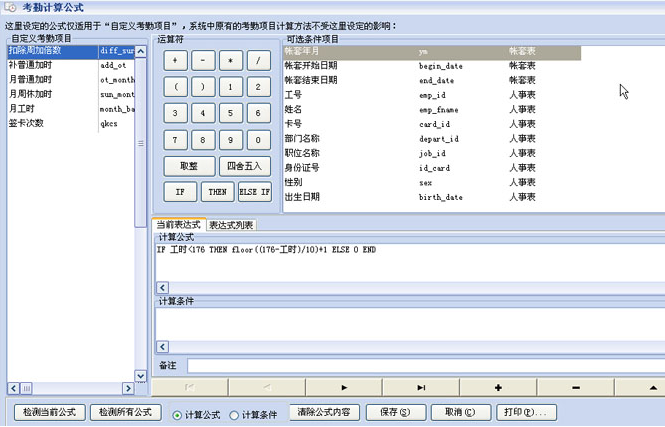Open the 当前表达式 tab
Viewport: 665px width, 427px height.
(x=178, y=225)
